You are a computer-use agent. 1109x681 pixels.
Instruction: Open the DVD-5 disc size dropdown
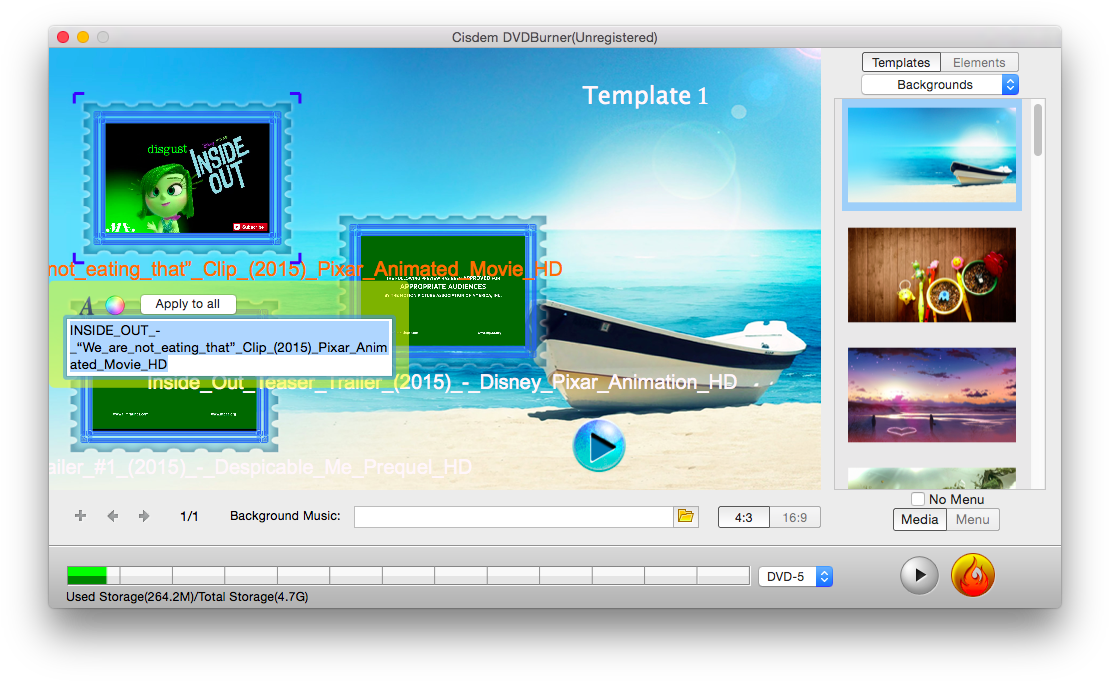[795, 576]
